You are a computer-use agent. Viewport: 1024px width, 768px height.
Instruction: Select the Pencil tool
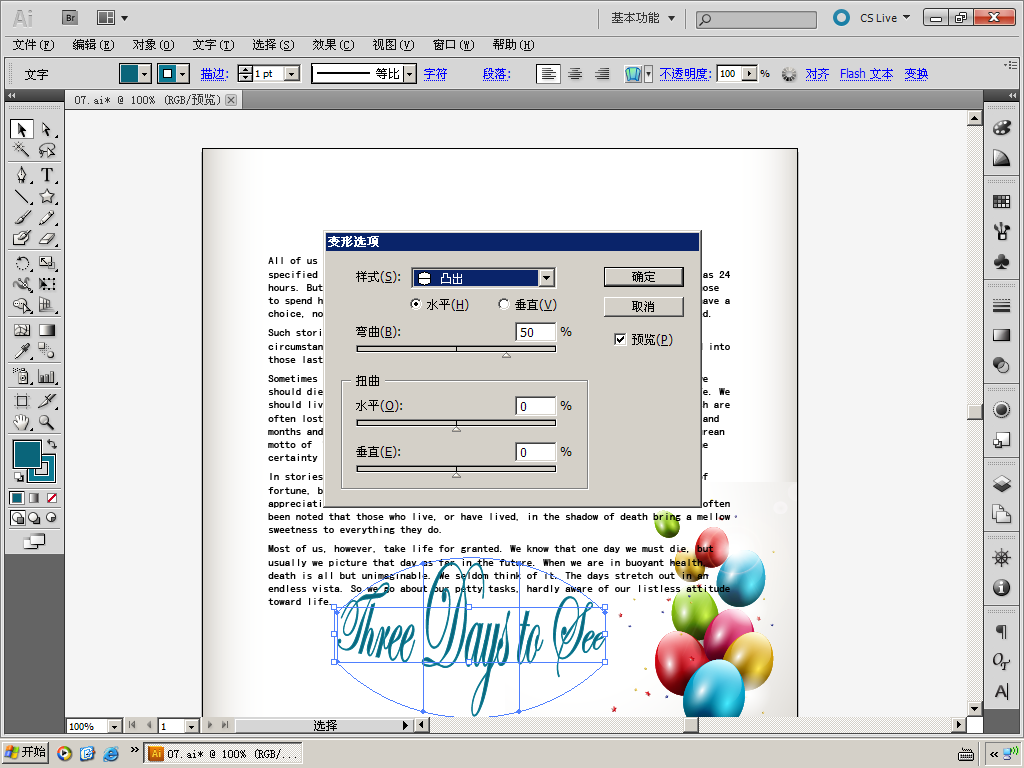pos(46,217)
